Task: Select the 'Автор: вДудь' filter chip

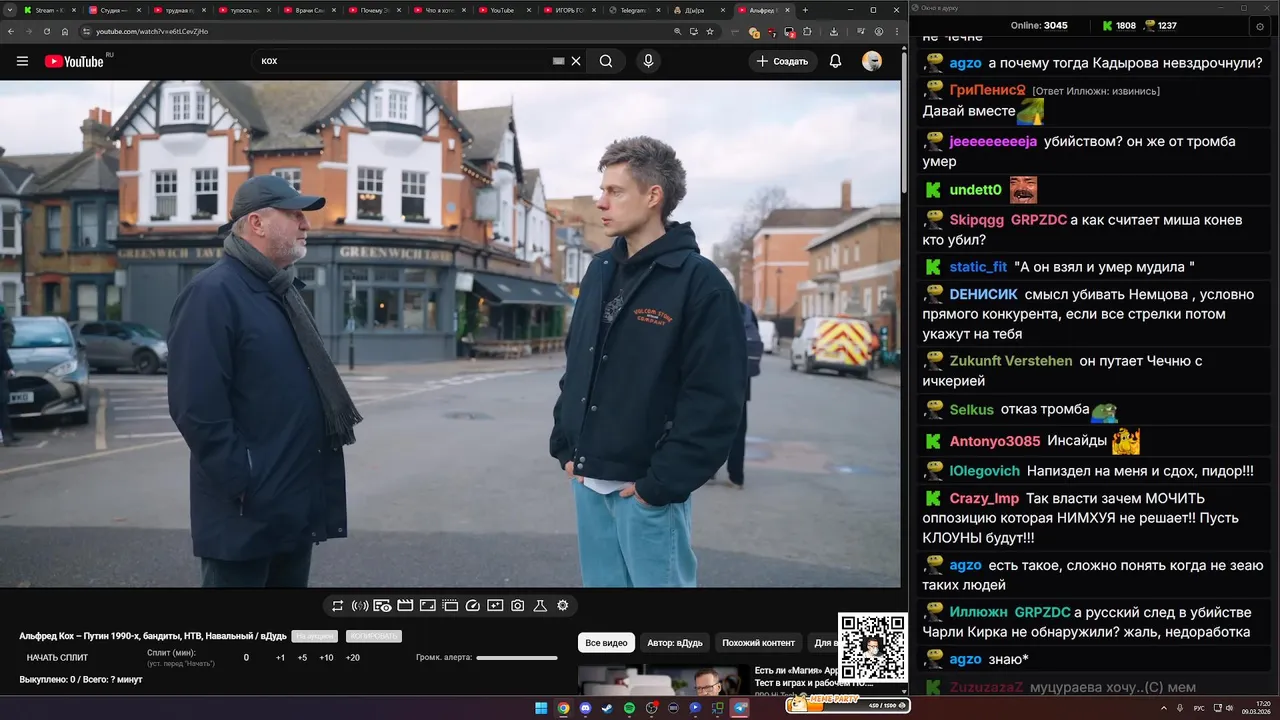Action: [675, 642]
